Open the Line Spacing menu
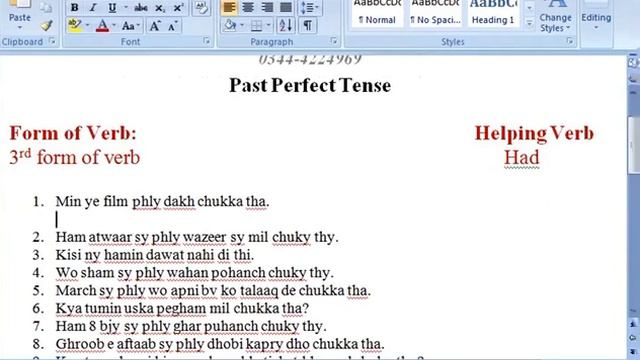The width and height of the screenshot is (640, 360). pyautogui.click(x=310, y=7)
